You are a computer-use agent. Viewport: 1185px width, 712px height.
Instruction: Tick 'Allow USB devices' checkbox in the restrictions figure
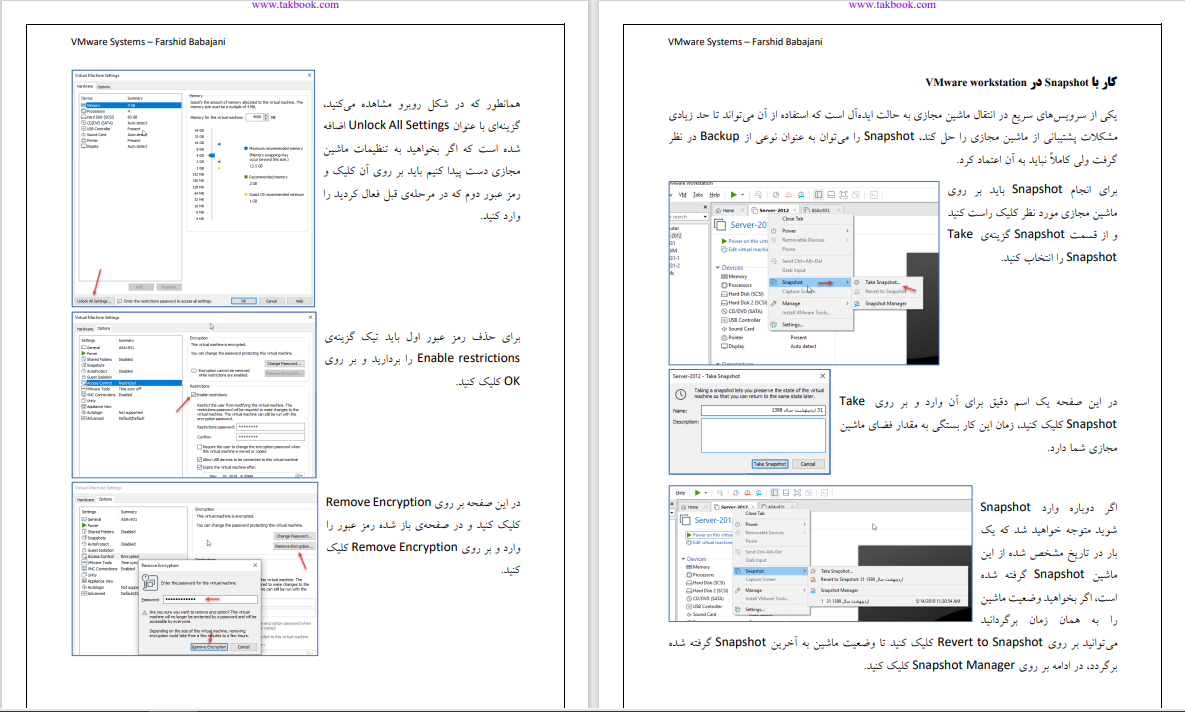point(200,460)
